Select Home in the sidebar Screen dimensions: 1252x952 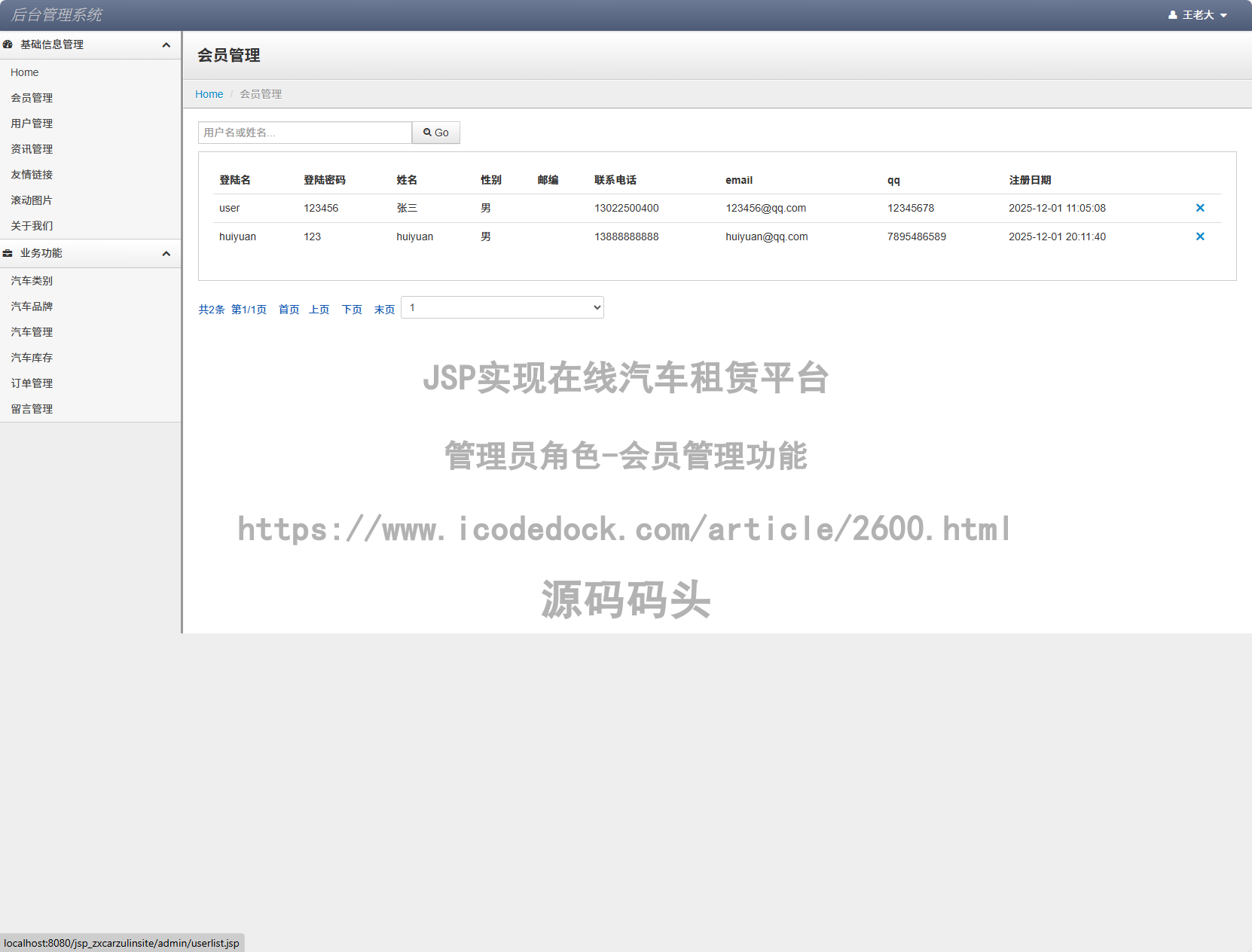pos(24,72)
